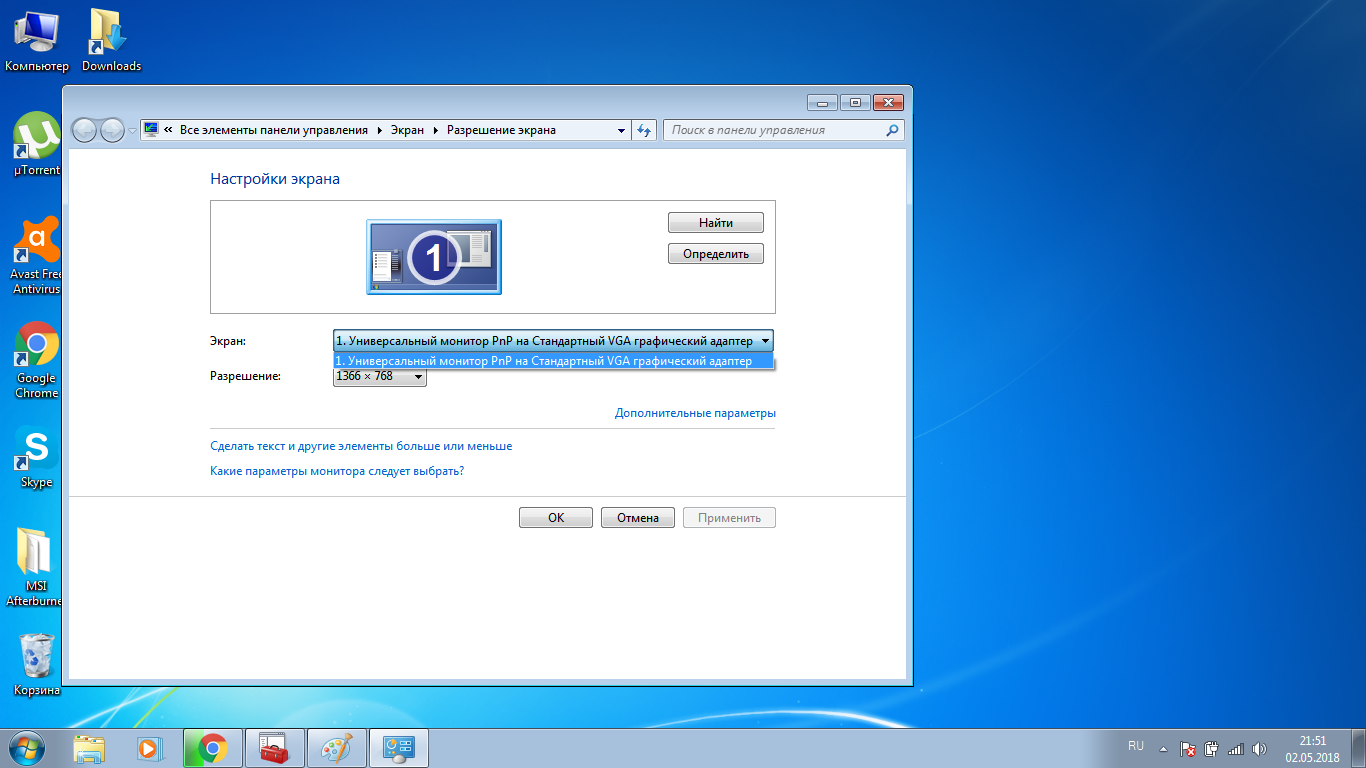
Task: Confirm with the OK button
Action: pyautogui.click(x=556, y=518)
